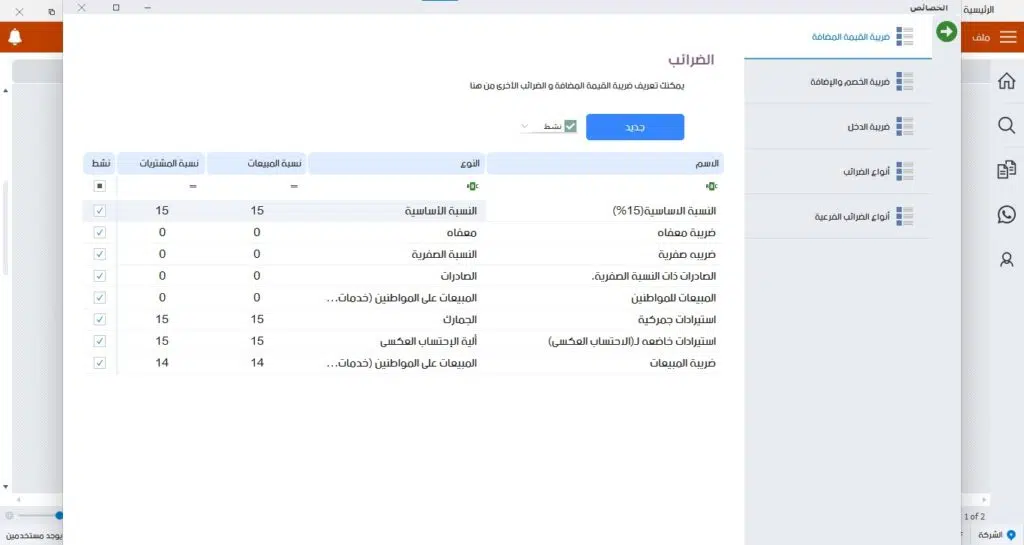Open the user profile icon in the sidebar

click(1006, 260)
